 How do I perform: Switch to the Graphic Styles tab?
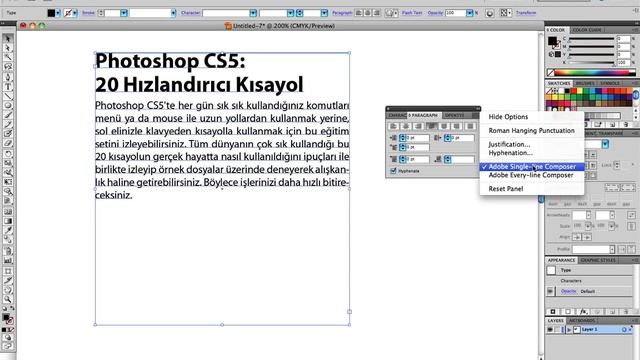(x=598, y=260)
